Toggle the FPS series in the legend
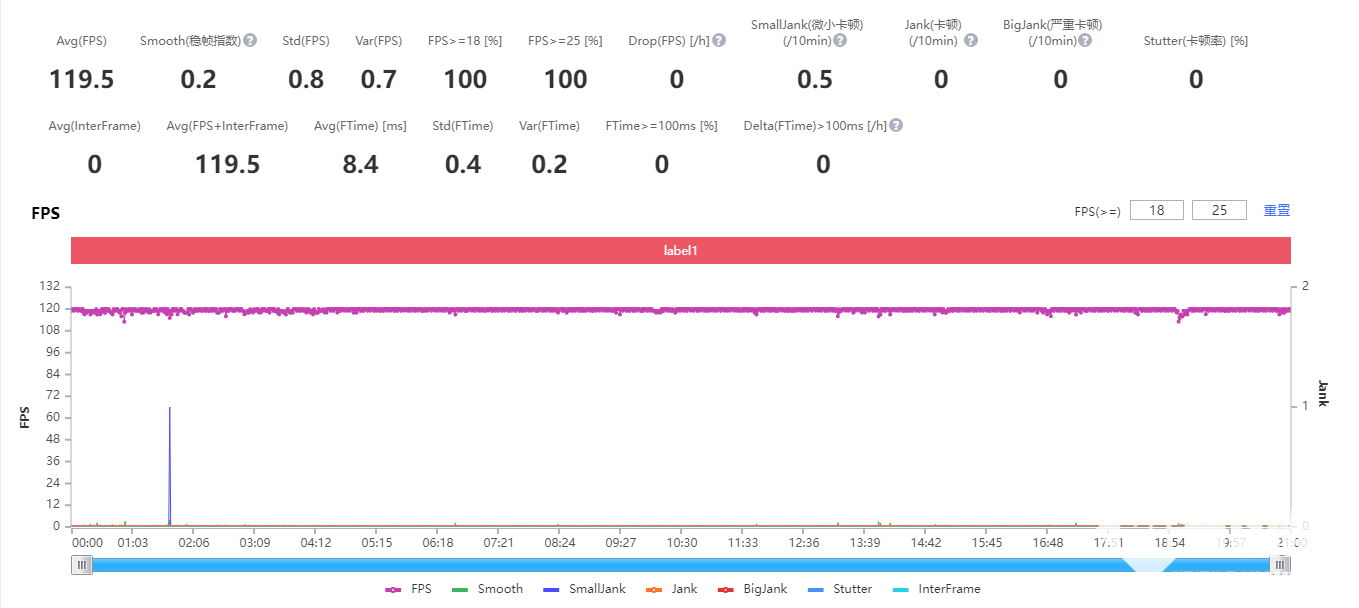Viewport: 1359px width, 608px height. pos(409,589)
